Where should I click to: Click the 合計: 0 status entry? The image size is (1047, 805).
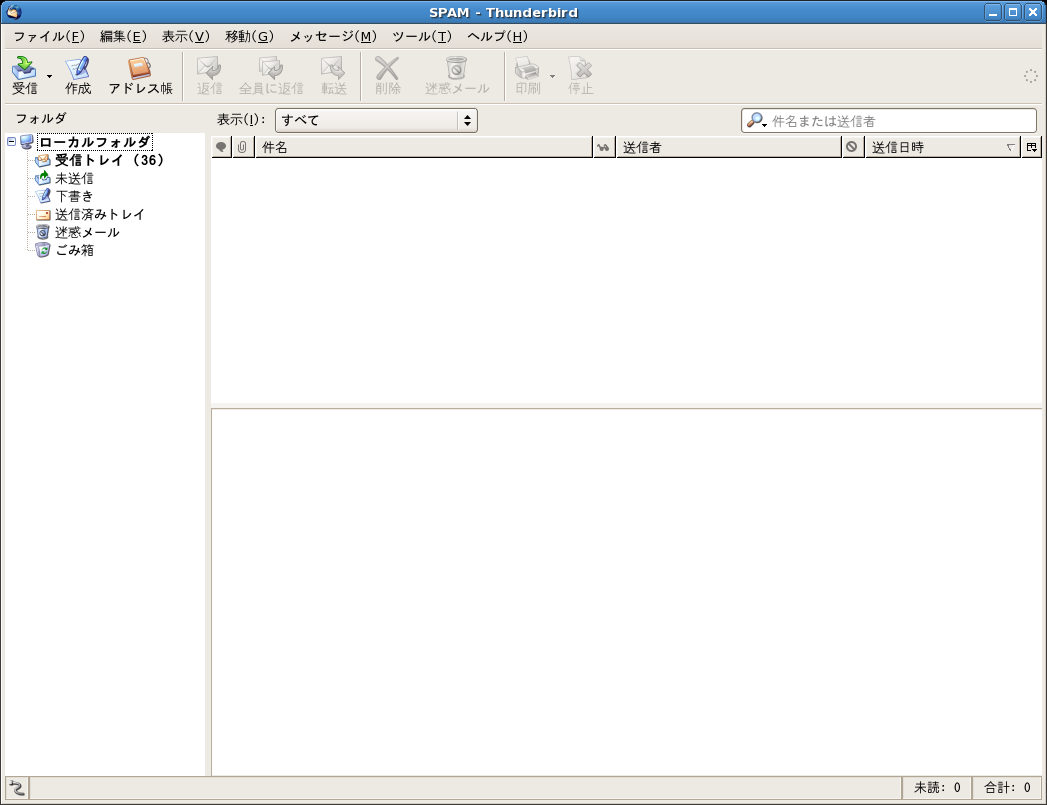(1007, 788)
